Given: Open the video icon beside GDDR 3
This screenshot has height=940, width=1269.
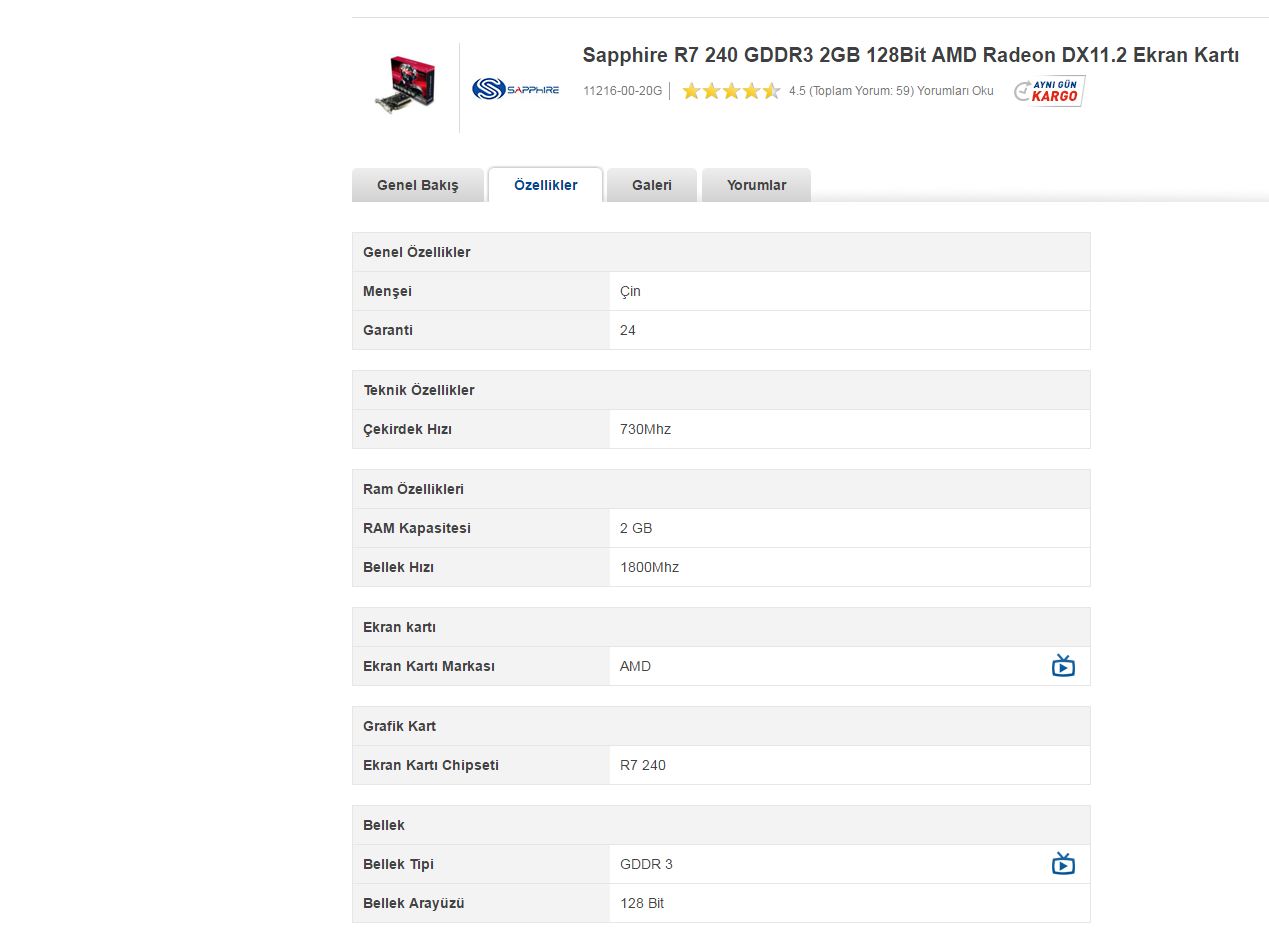Looking at the screenshot, I should coord(1063,864).
